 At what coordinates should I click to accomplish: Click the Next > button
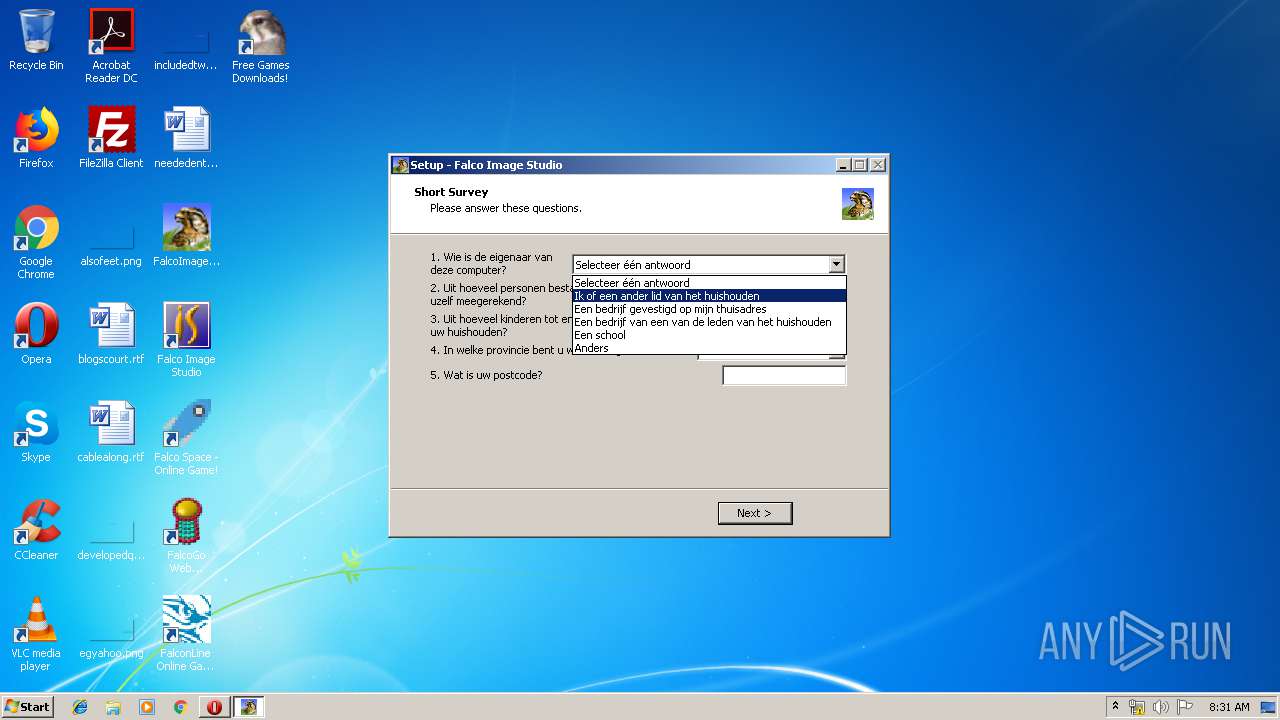coord(755,513)
